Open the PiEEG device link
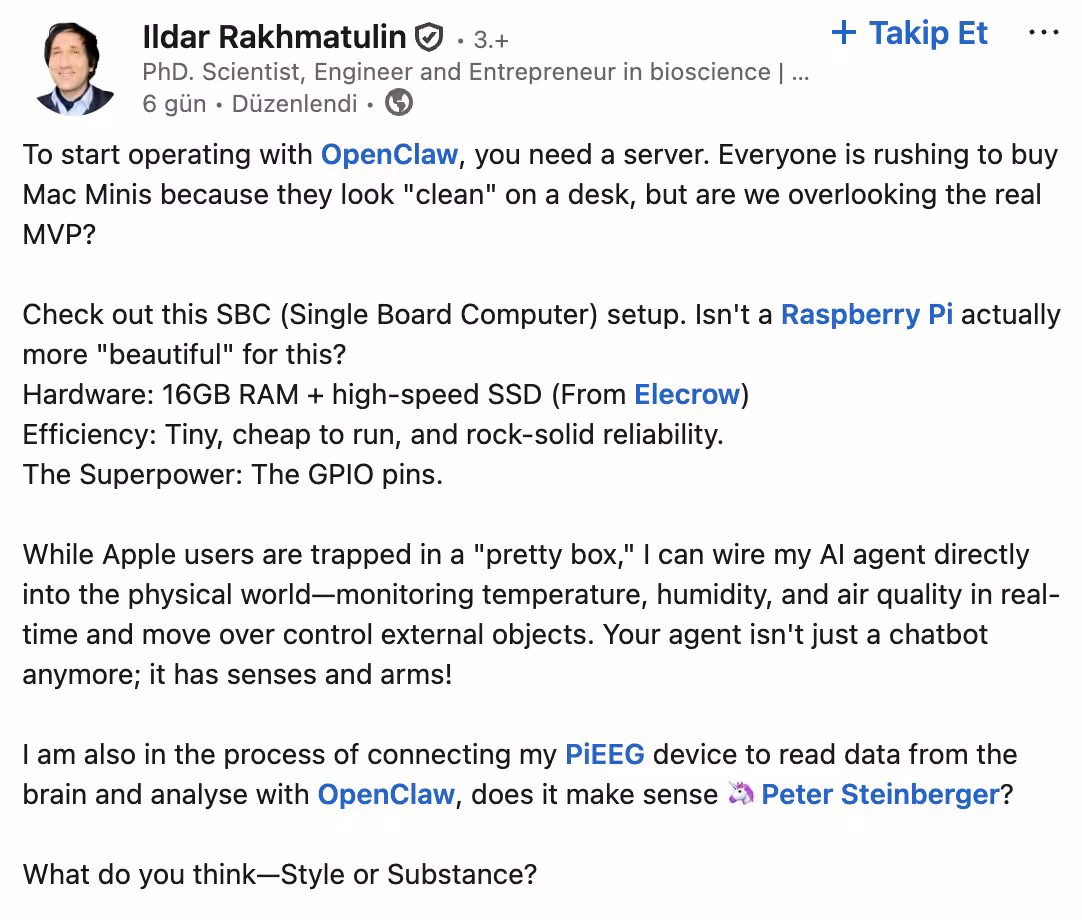 click(604, 754)
